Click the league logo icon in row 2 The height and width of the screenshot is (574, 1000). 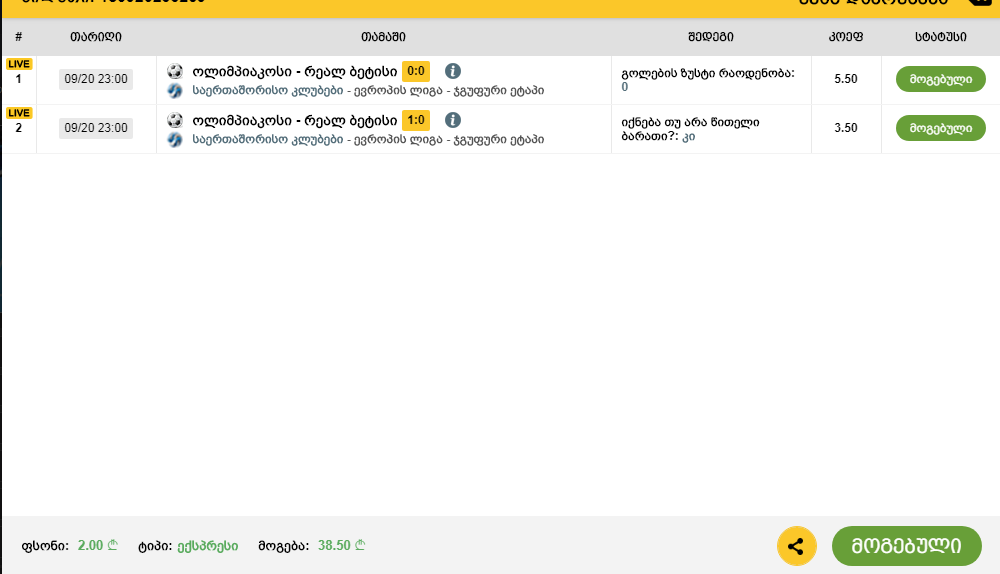click(x=175, y=140)
